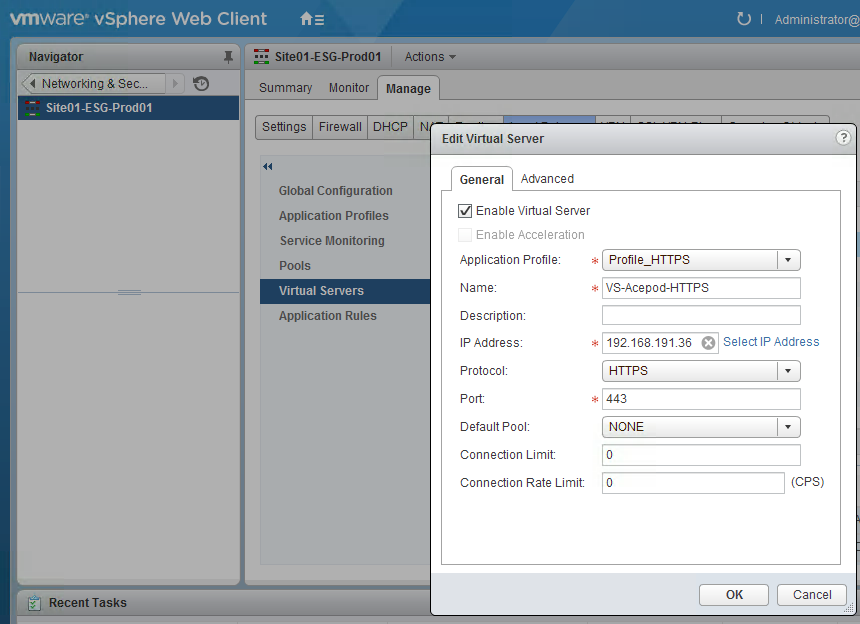Switch to General tab in dialog
The height and width of the screenshot is (624, 860).
(x=482, y=179)
